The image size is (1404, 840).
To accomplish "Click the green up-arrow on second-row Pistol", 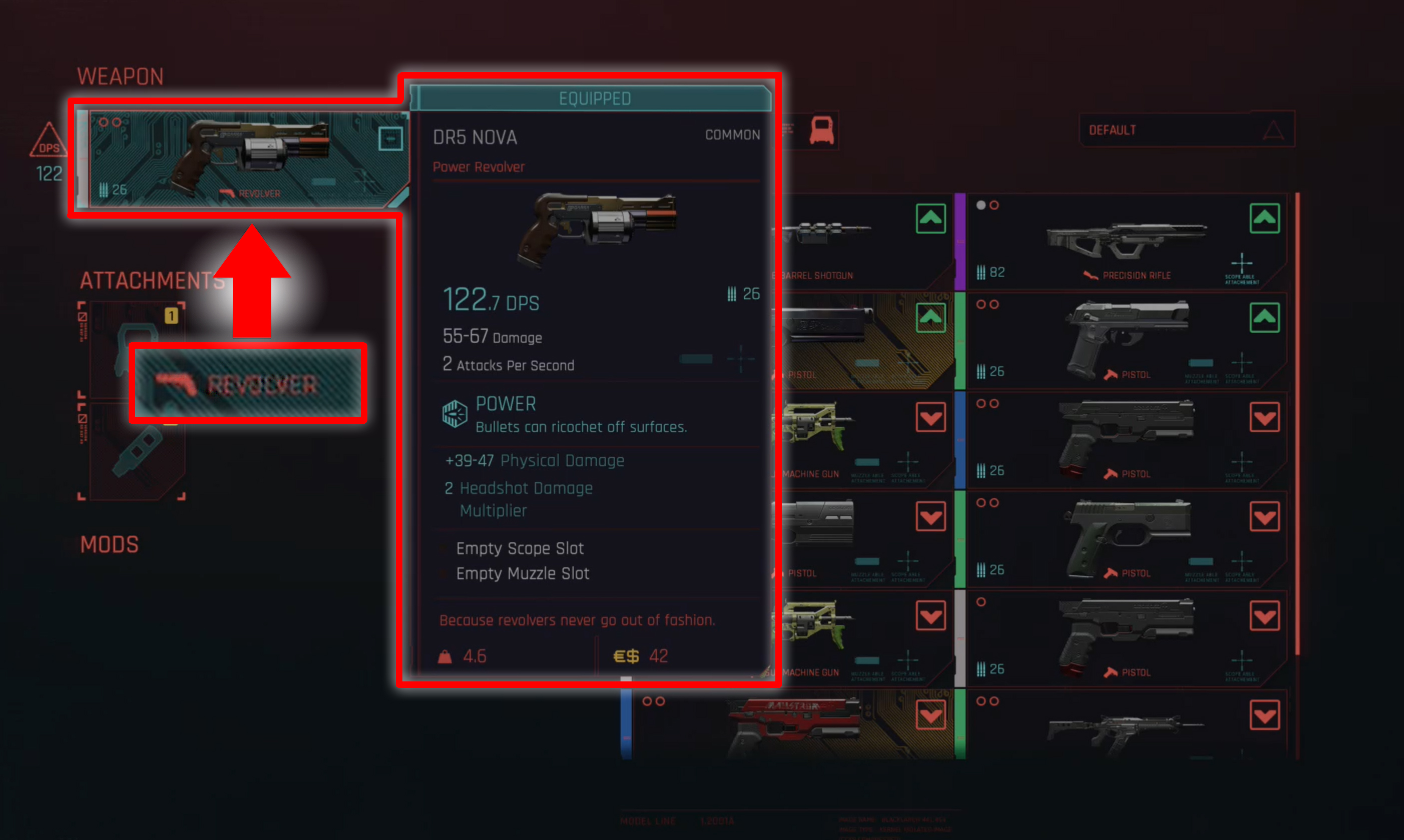I will [x=1265, y=318].
